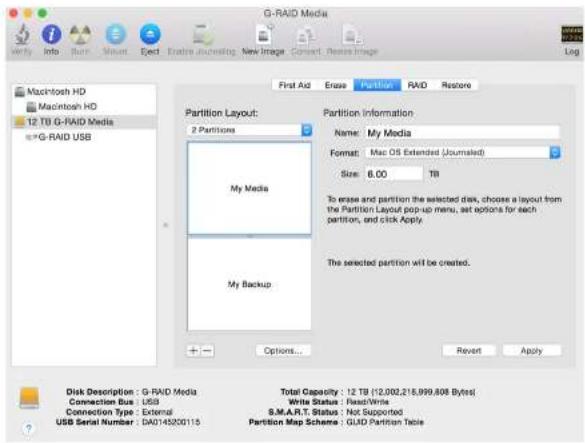The height and width of the screenshot is (443, 585).
Task: Click the Apply button
Action: point(532,350)
